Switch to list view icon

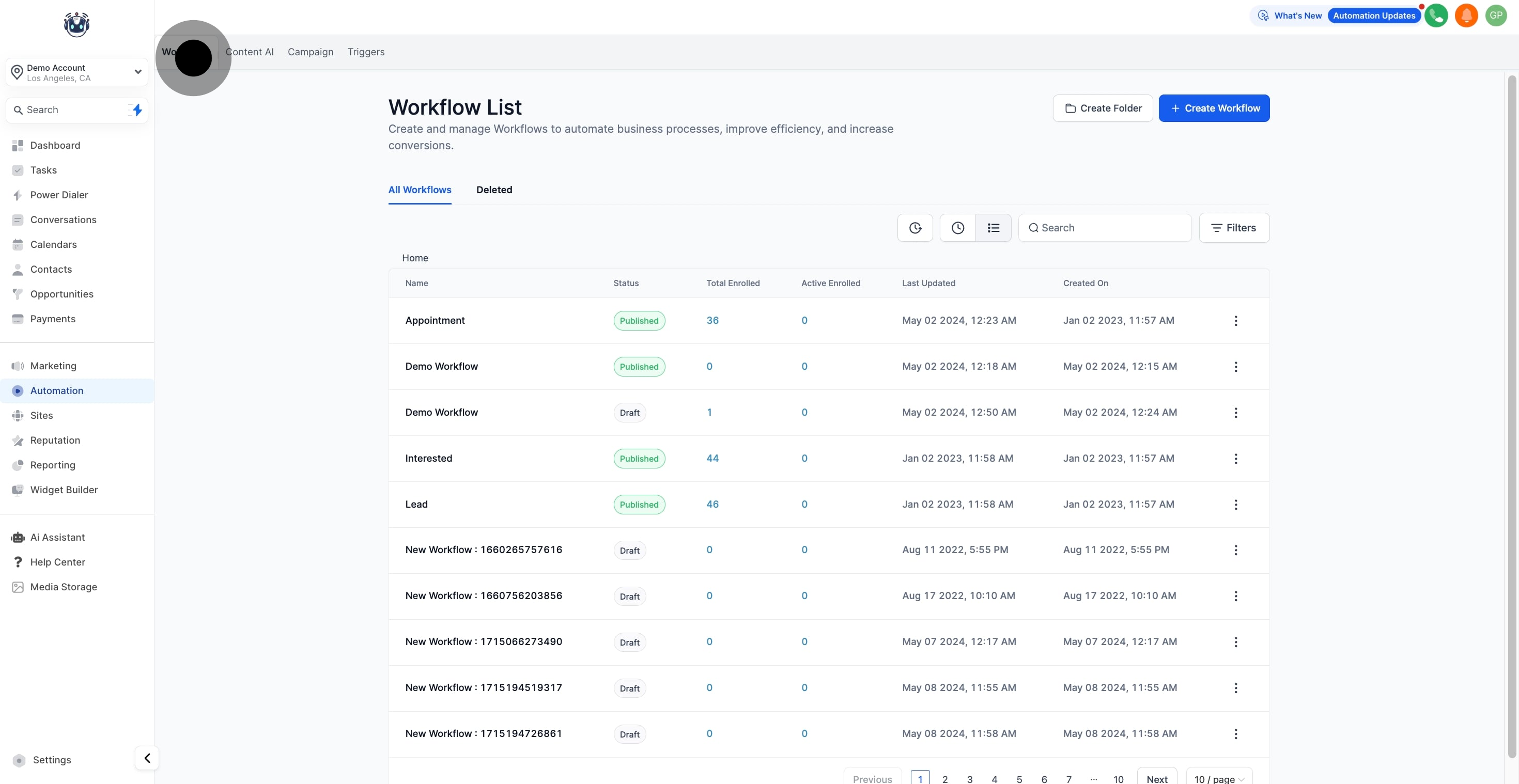click(994, 228)
